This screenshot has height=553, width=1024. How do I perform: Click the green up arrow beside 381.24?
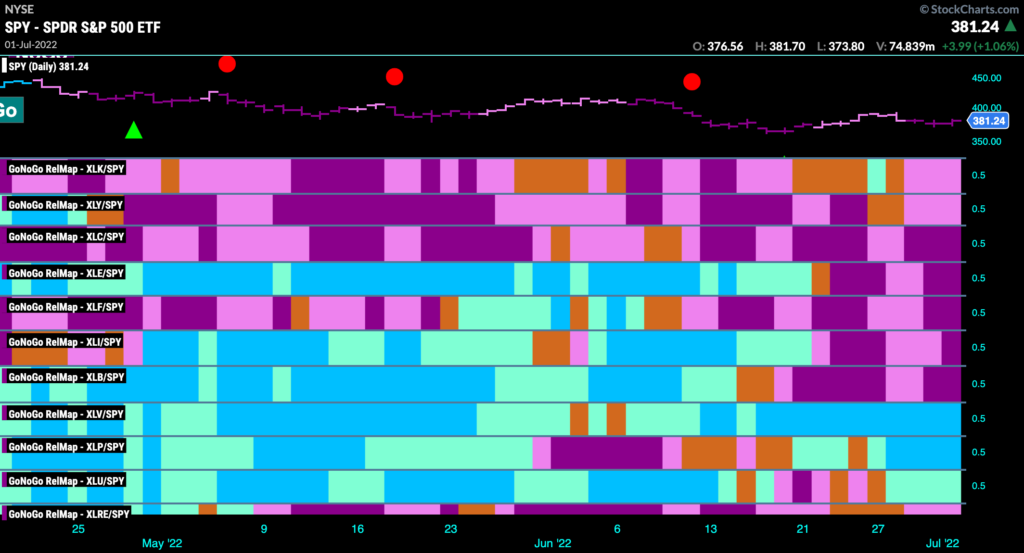point(1011,25)
